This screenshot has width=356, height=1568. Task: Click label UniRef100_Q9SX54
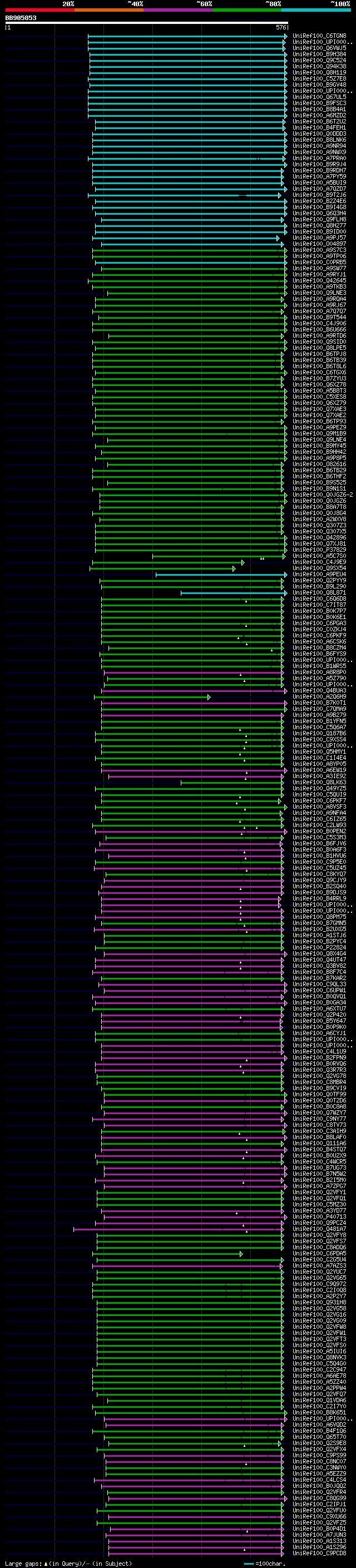(x=319, y=568)
